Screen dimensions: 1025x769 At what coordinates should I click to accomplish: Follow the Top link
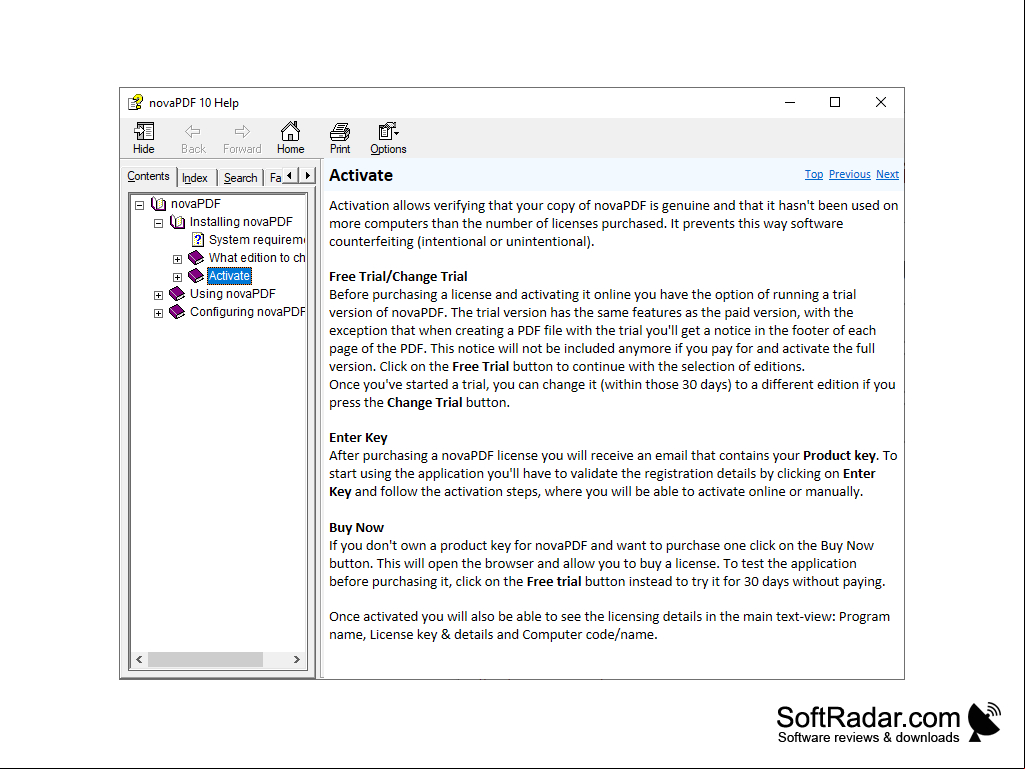[813, 174]
